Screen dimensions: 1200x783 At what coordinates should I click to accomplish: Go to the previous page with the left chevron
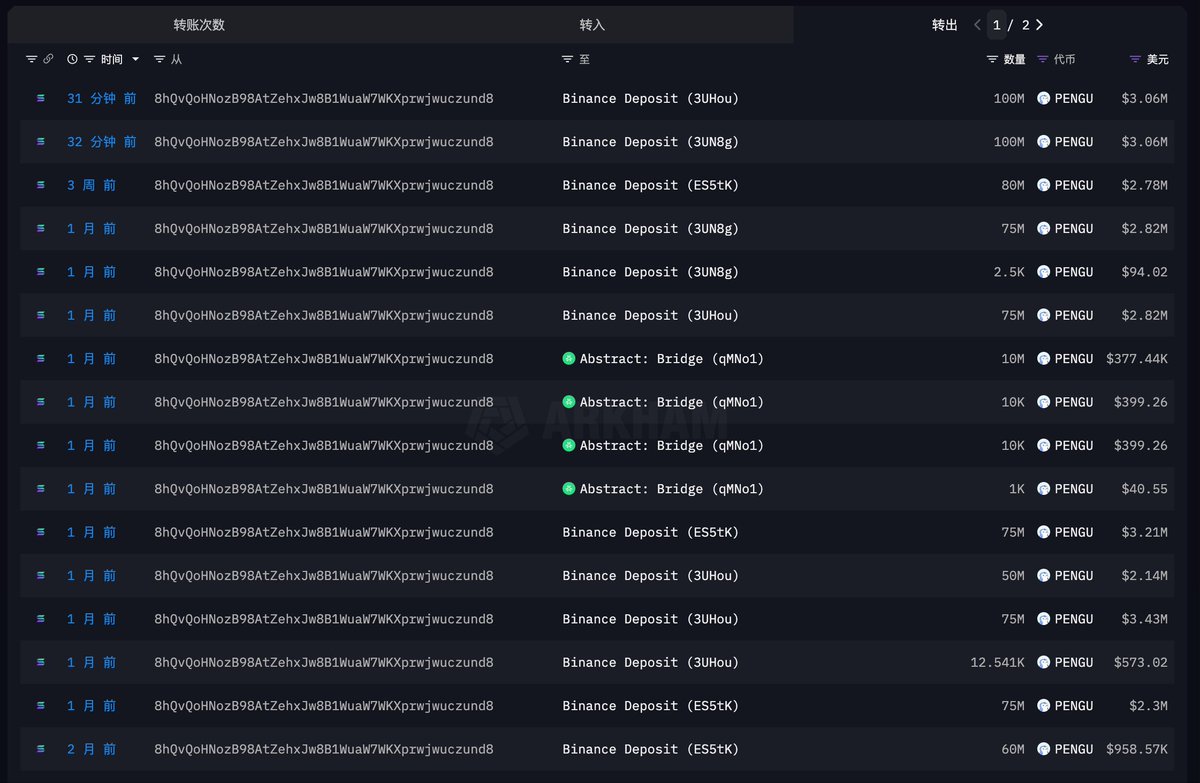click(x=977, y=25)
